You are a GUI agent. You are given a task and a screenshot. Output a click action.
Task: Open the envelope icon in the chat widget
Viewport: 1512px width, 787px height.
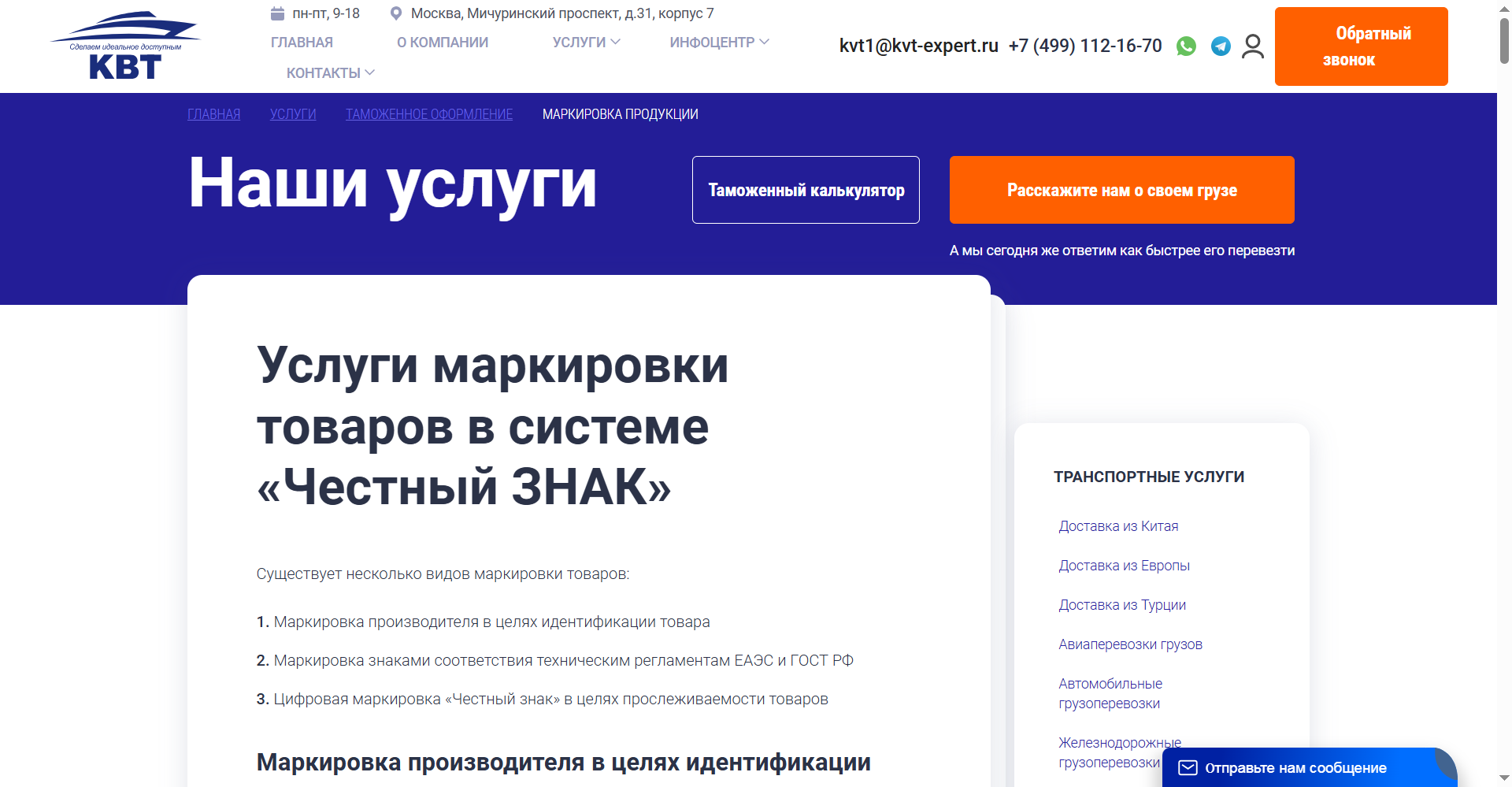[x=1188, y=767]
